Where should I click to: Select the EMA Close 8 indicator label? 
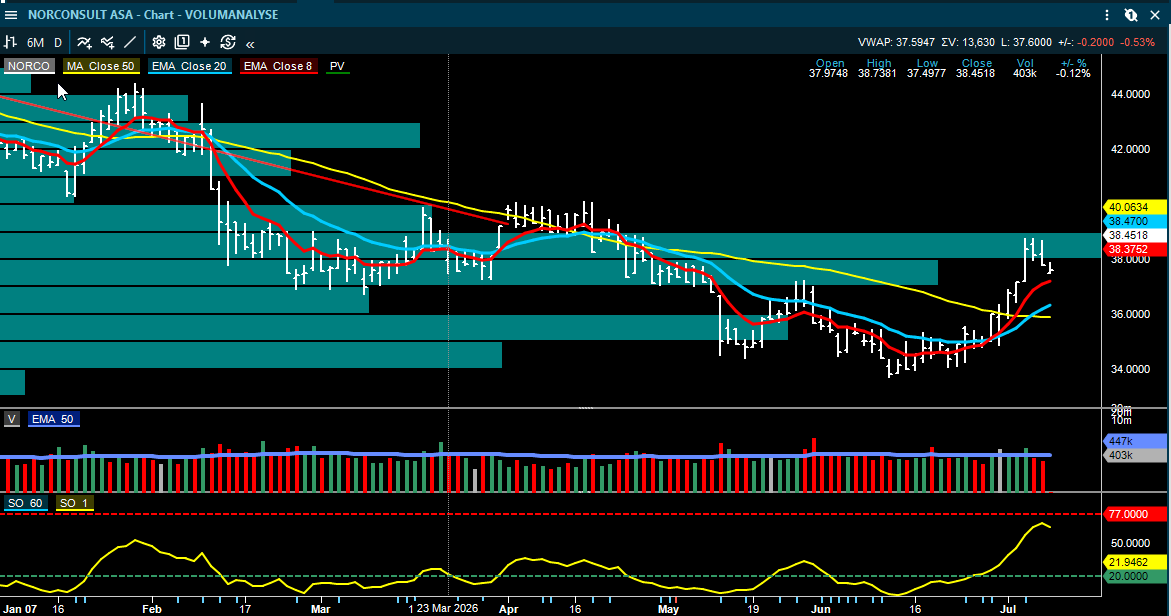pyautogui.click(x=278, y=66)
